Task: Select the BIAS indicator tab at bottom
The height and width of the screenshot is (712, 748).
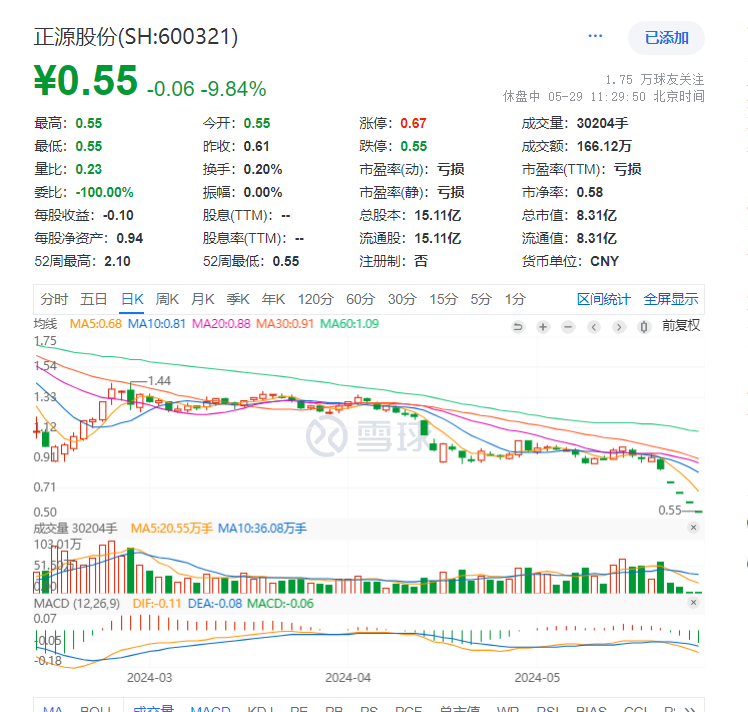Action: pos(591,708)
